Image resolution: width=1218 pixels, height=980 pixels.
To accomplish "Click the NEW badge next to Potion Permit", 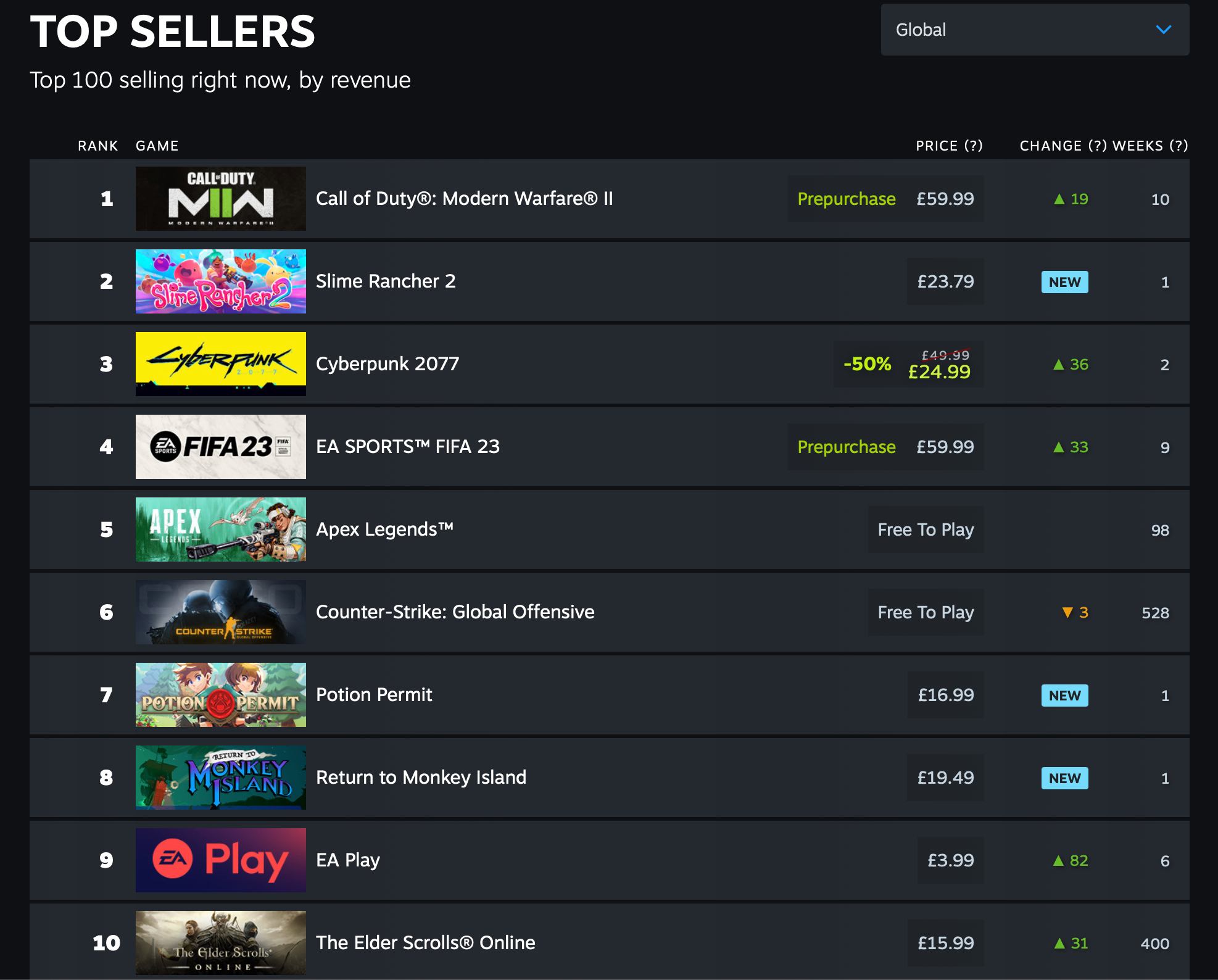I will [1064, 695].
